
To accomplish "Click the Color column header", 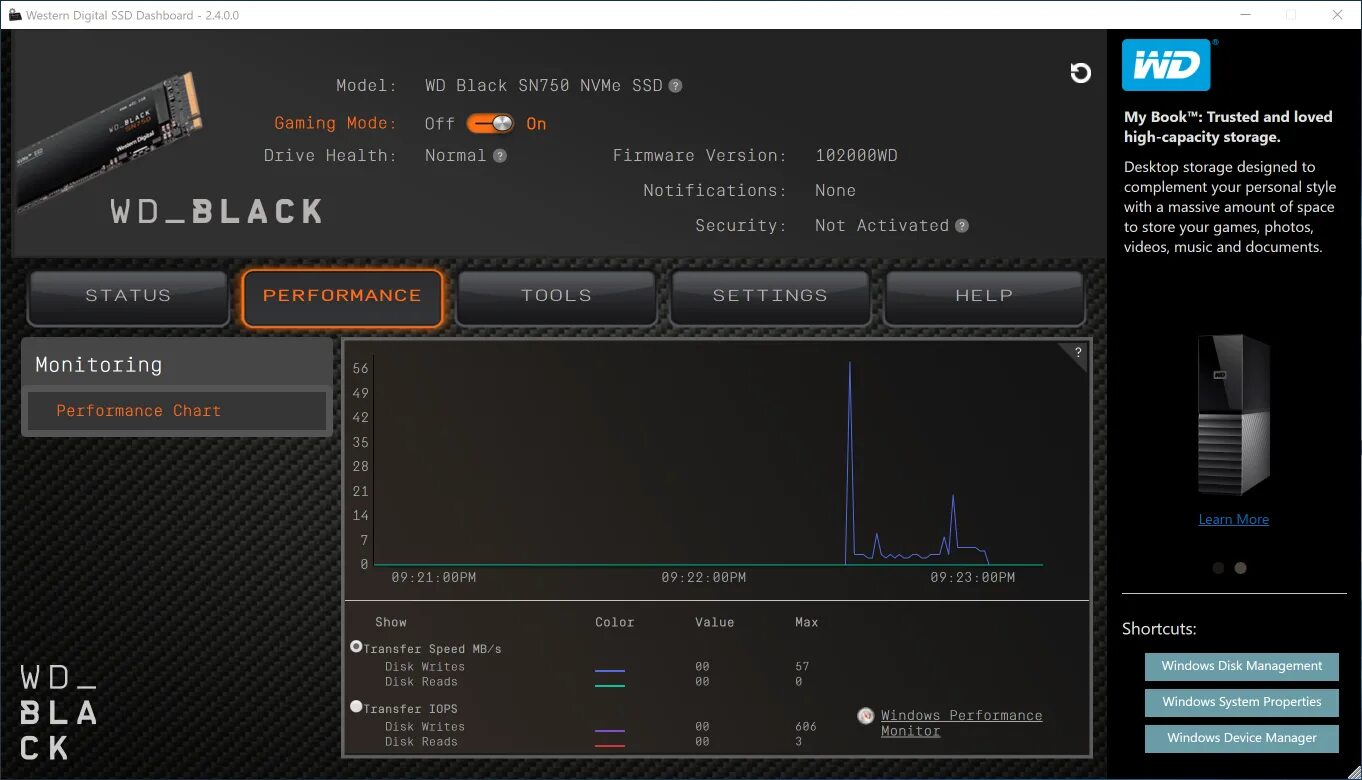I will coord(614,622).
